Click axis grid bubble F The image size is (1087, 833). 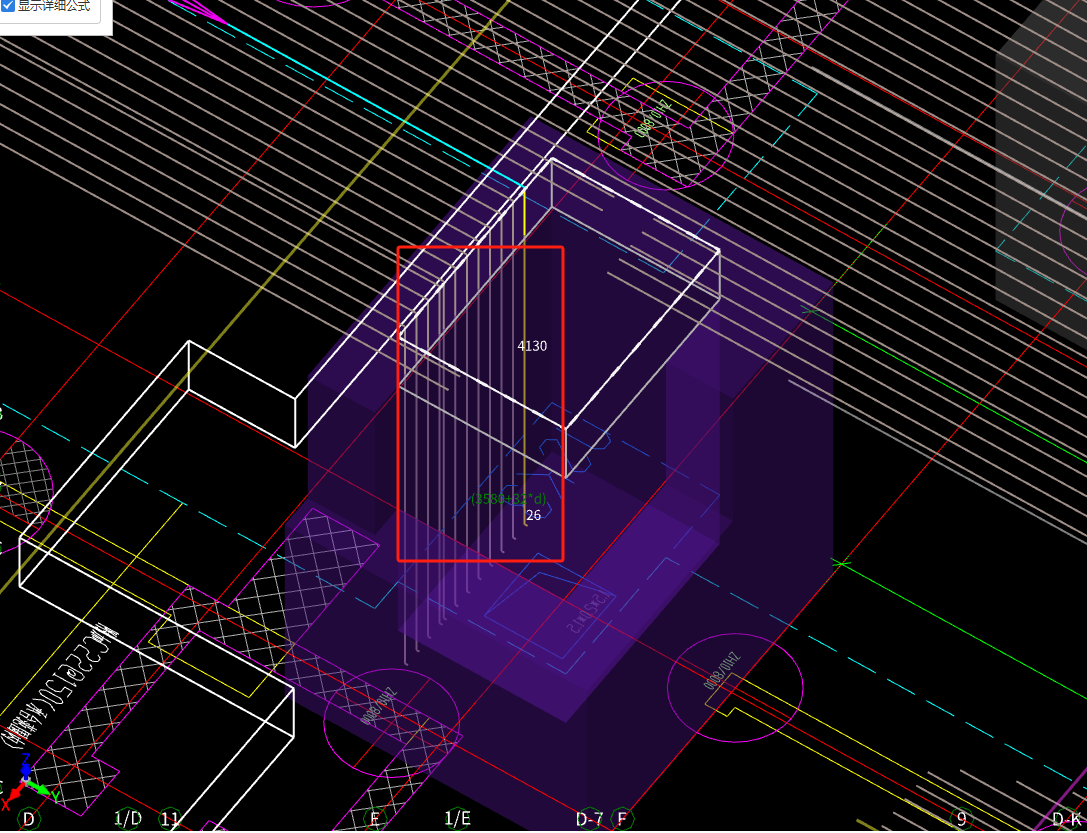[622, 819]
